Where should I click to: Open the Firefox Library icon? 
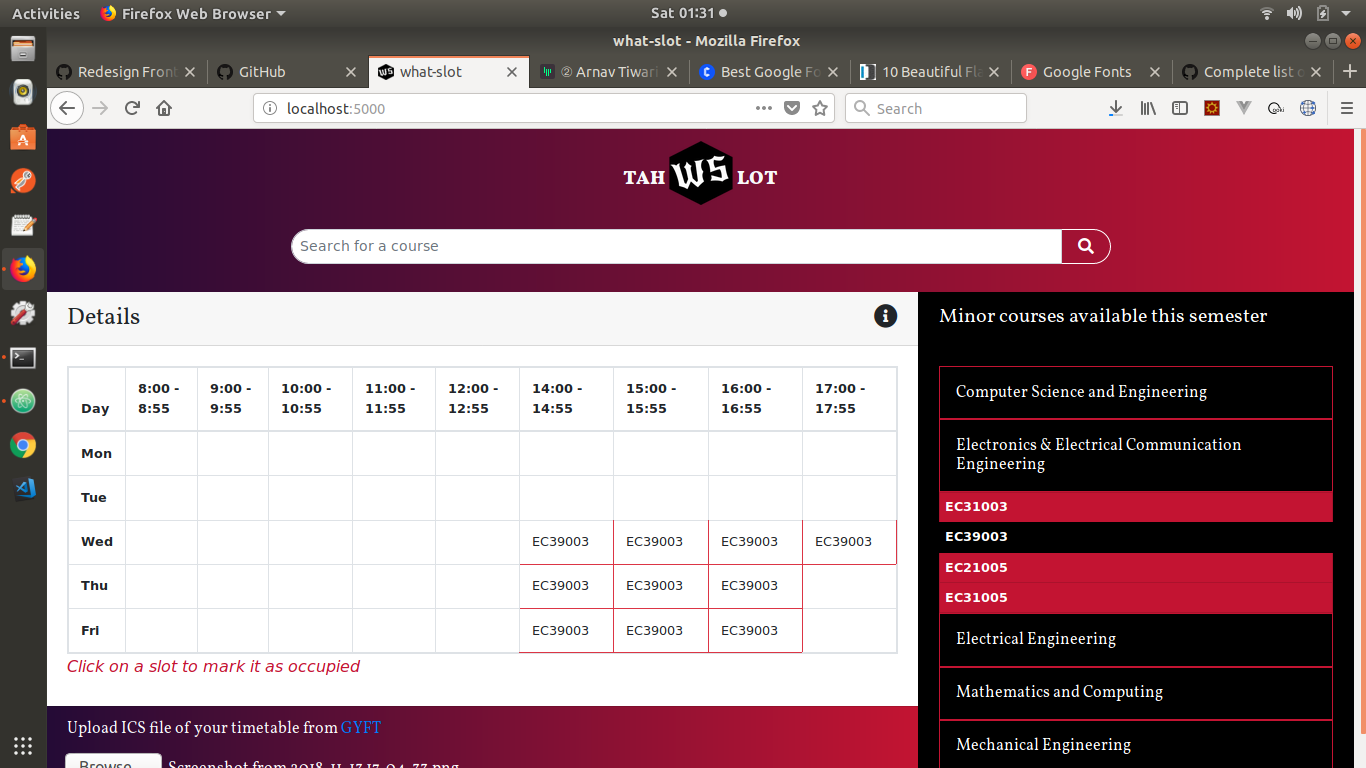[x=1148, y=108]
